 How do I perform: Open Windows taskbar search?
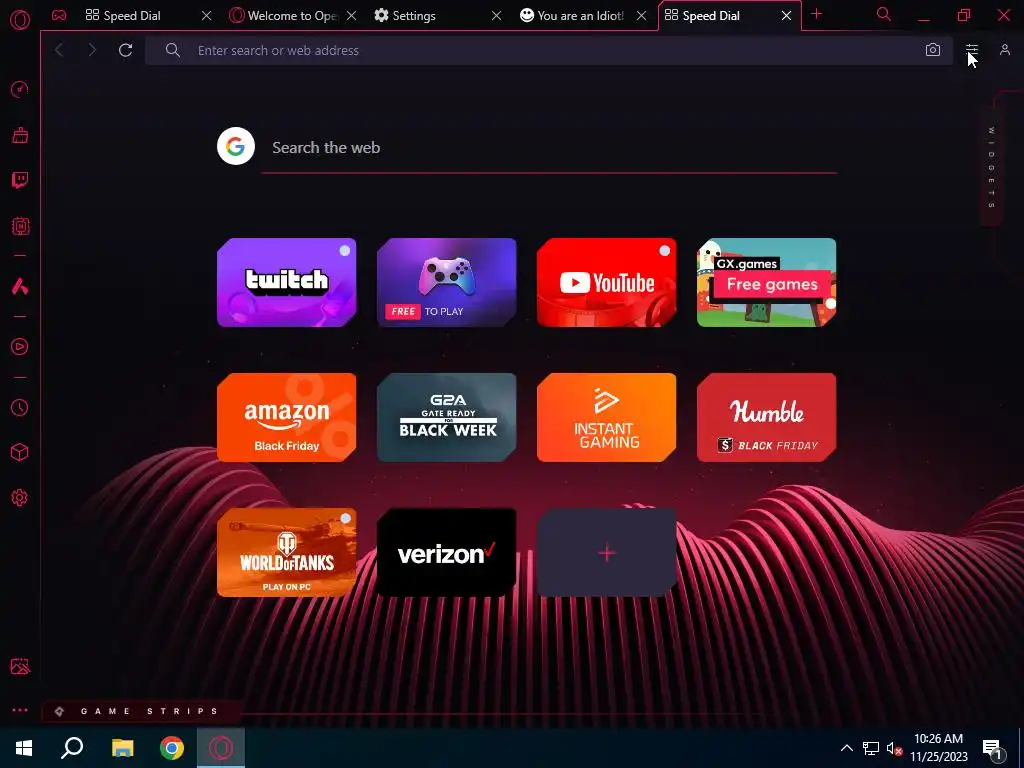[x=72, y=748]
